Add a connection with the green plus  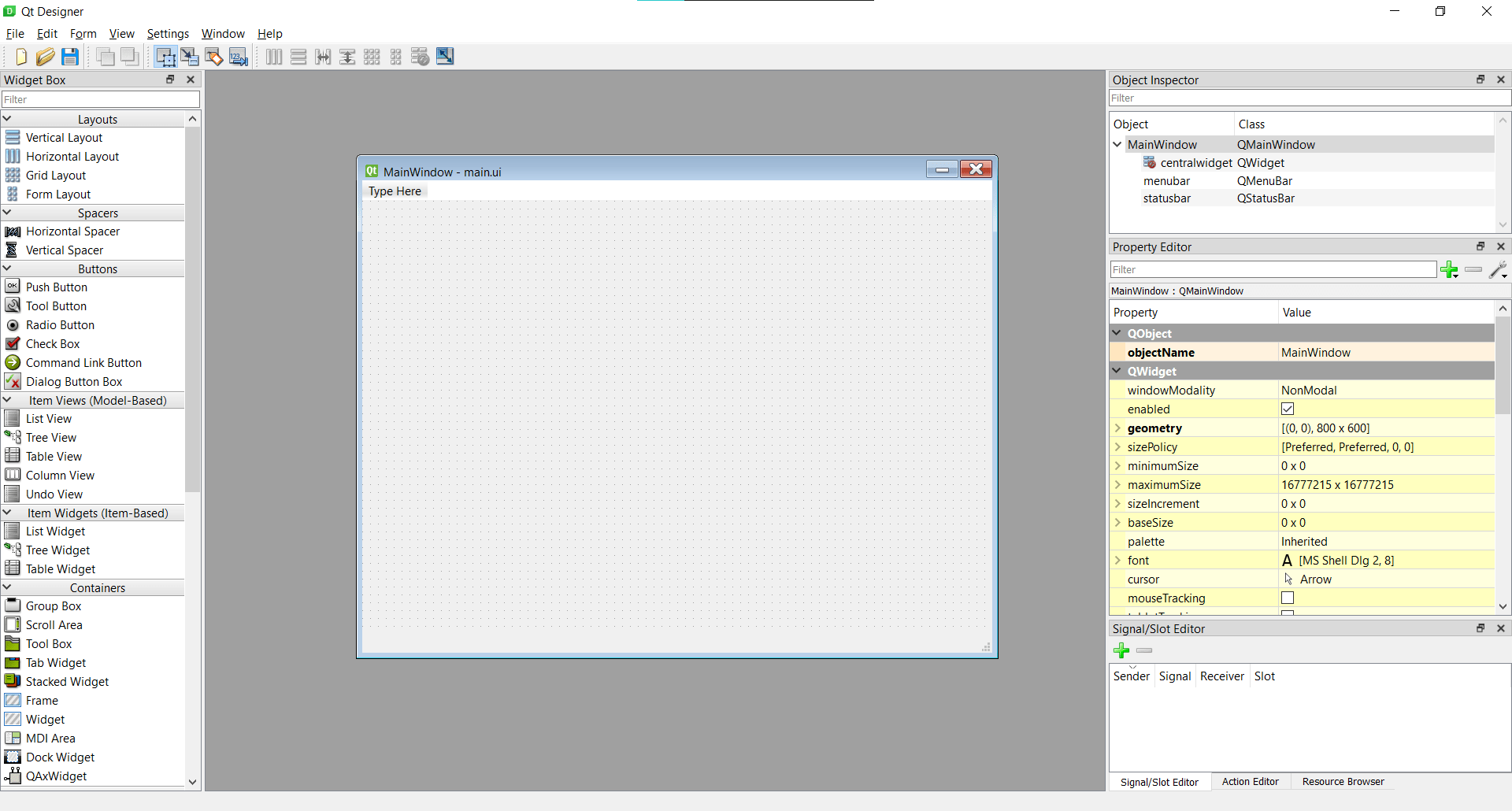1121,650
